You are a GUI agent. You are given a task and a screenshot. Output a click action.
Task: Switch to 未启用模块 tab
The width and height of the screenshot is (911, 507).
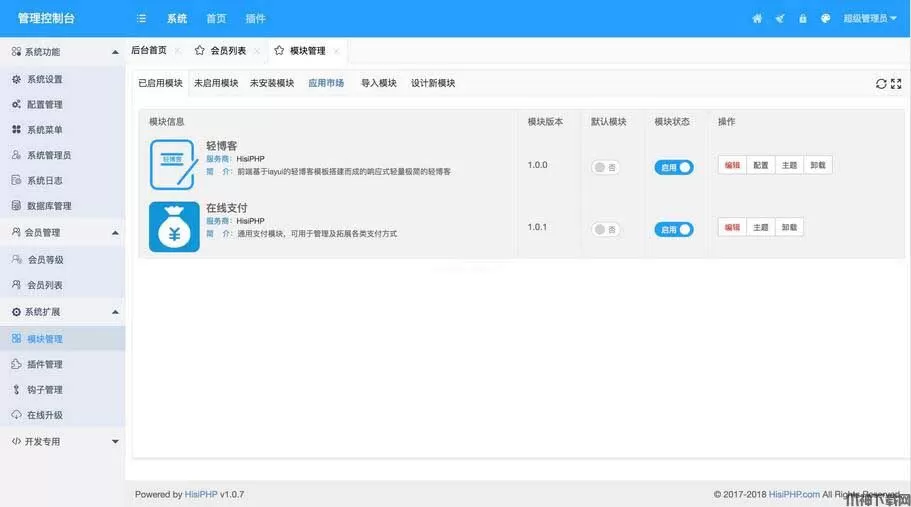coord(216,83)
